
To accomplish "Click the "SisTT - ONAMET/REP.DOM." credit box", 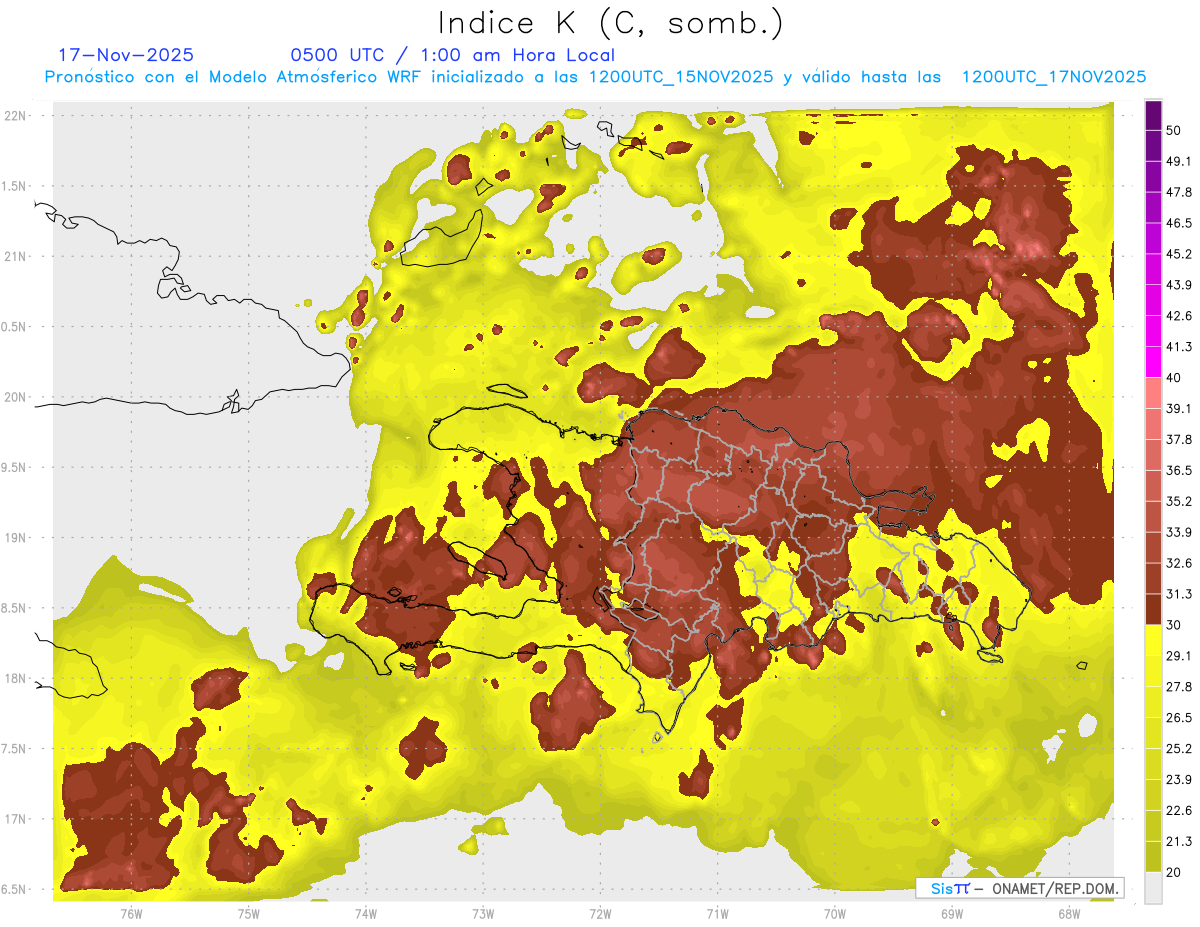I will tap(1020, 887).
